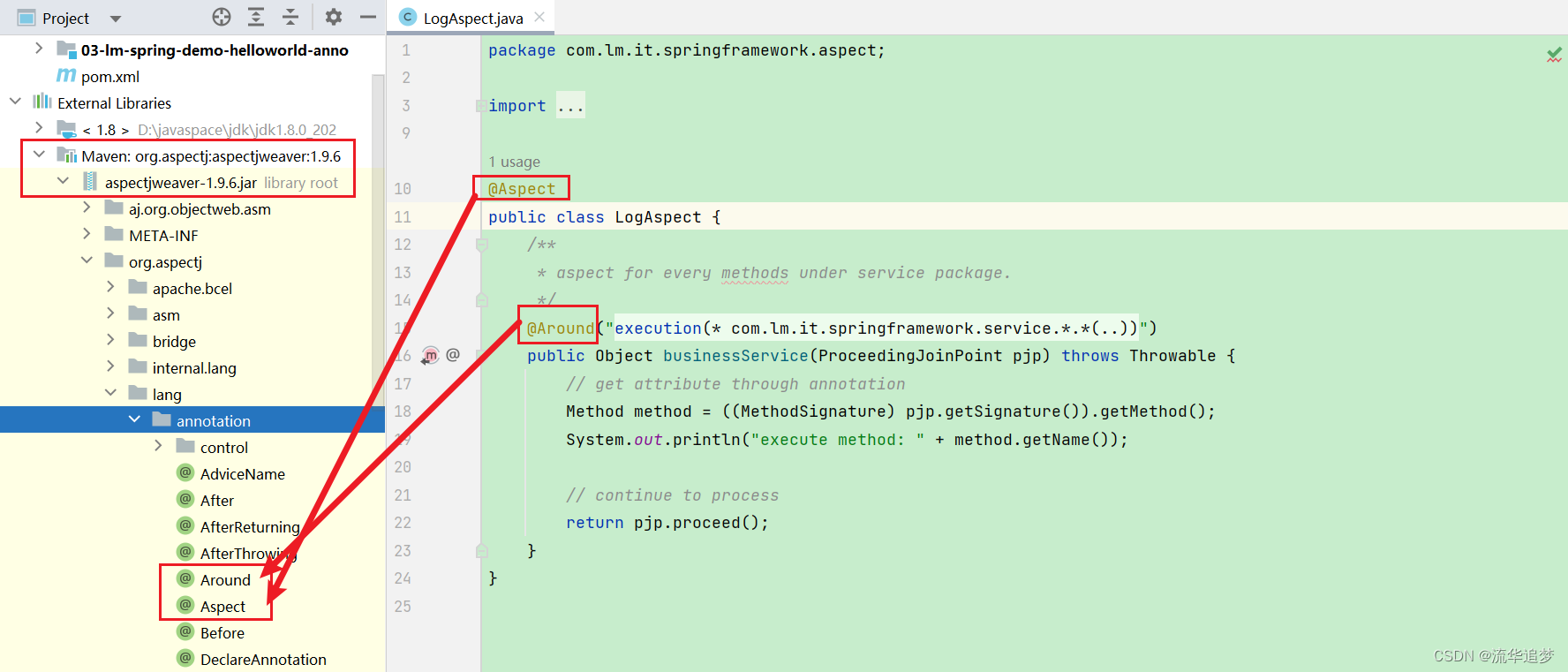Click the fold end marker at line 23
This screenshot has width=1568, height=672.
click(482, 551)
